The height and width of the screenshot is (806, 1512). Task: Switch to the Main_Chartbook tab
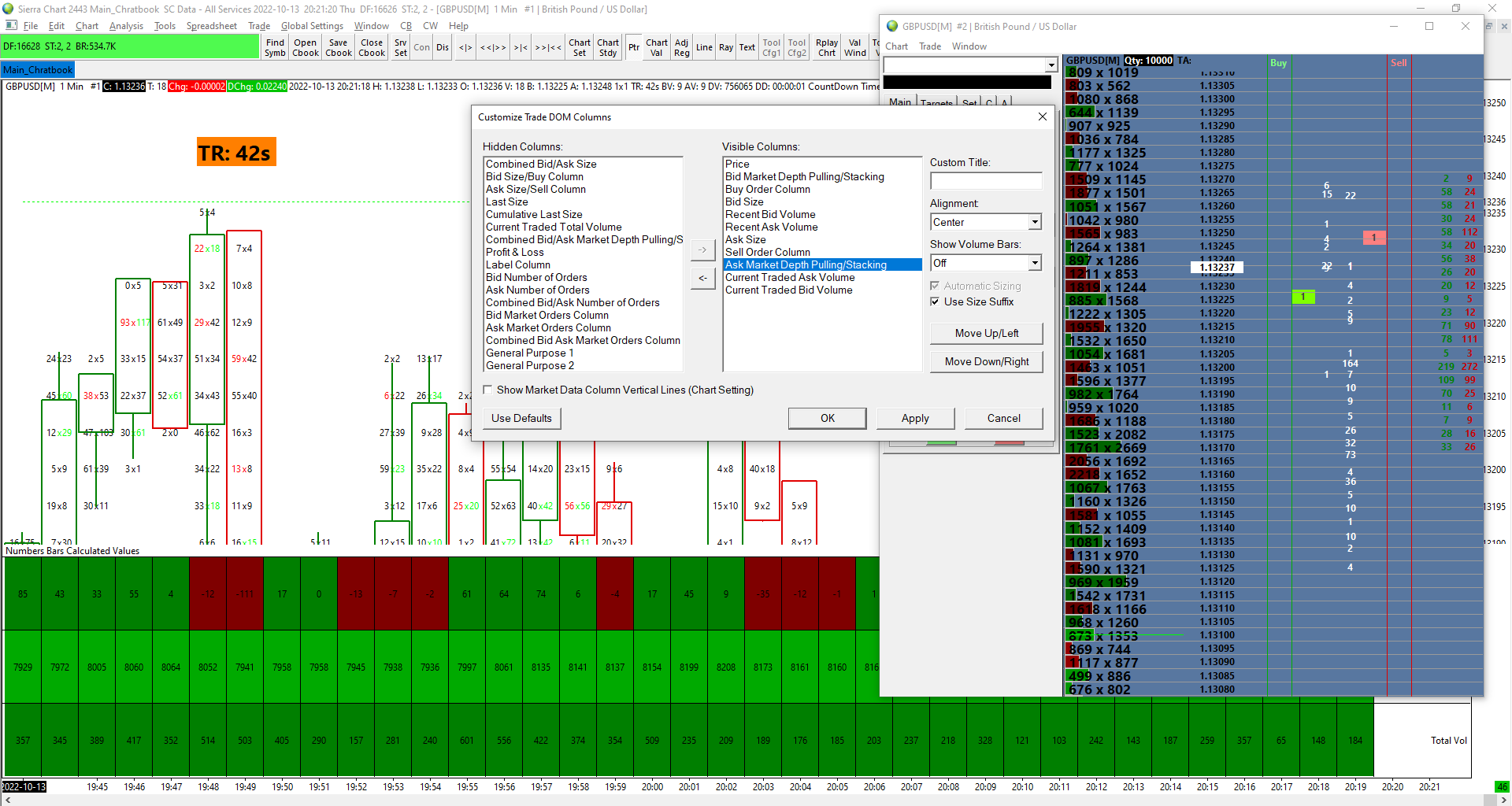tap(38, 70)
